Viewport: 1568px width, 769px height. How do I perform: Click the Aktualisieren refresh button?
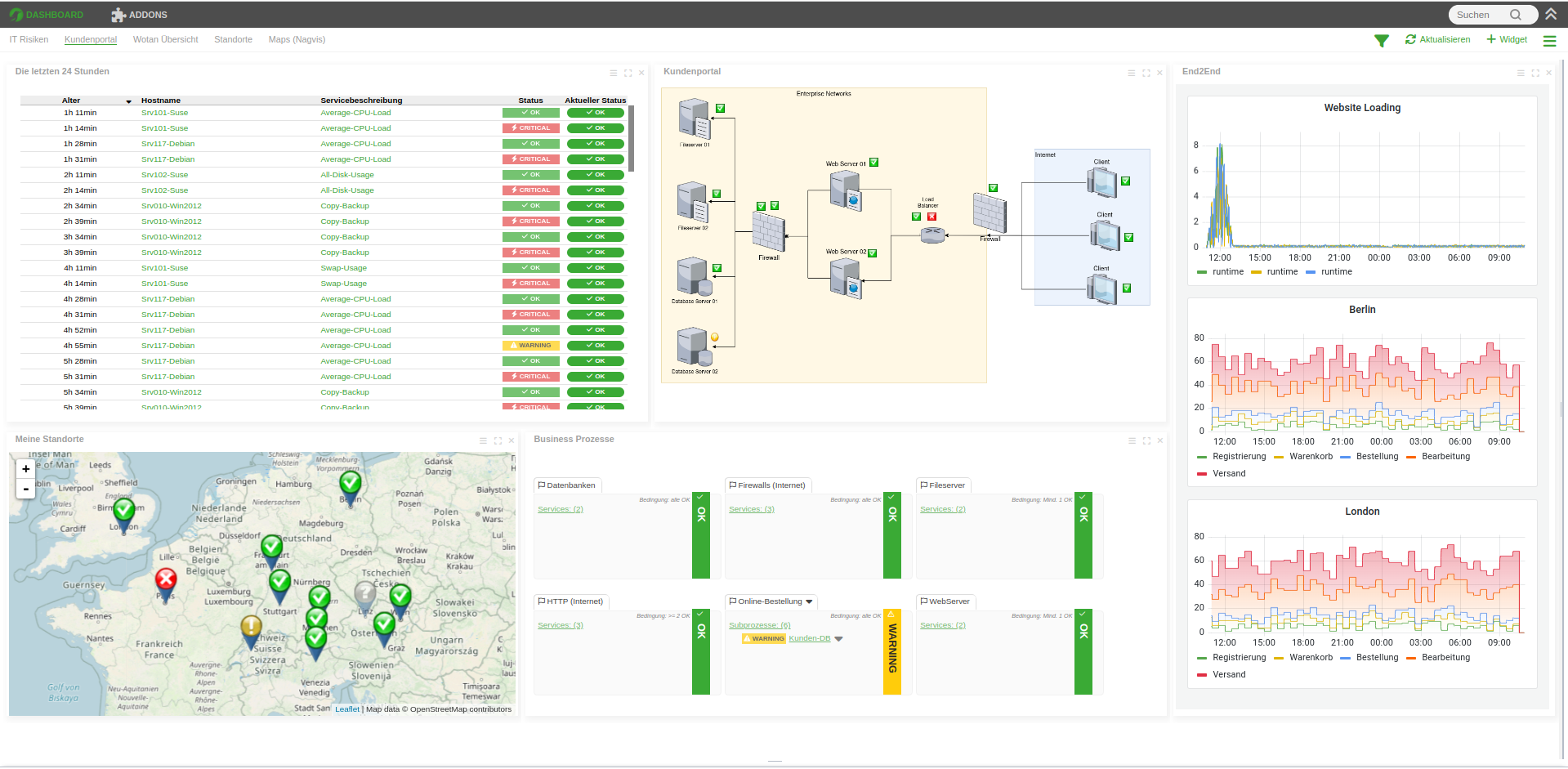(x=1437, y=39)
